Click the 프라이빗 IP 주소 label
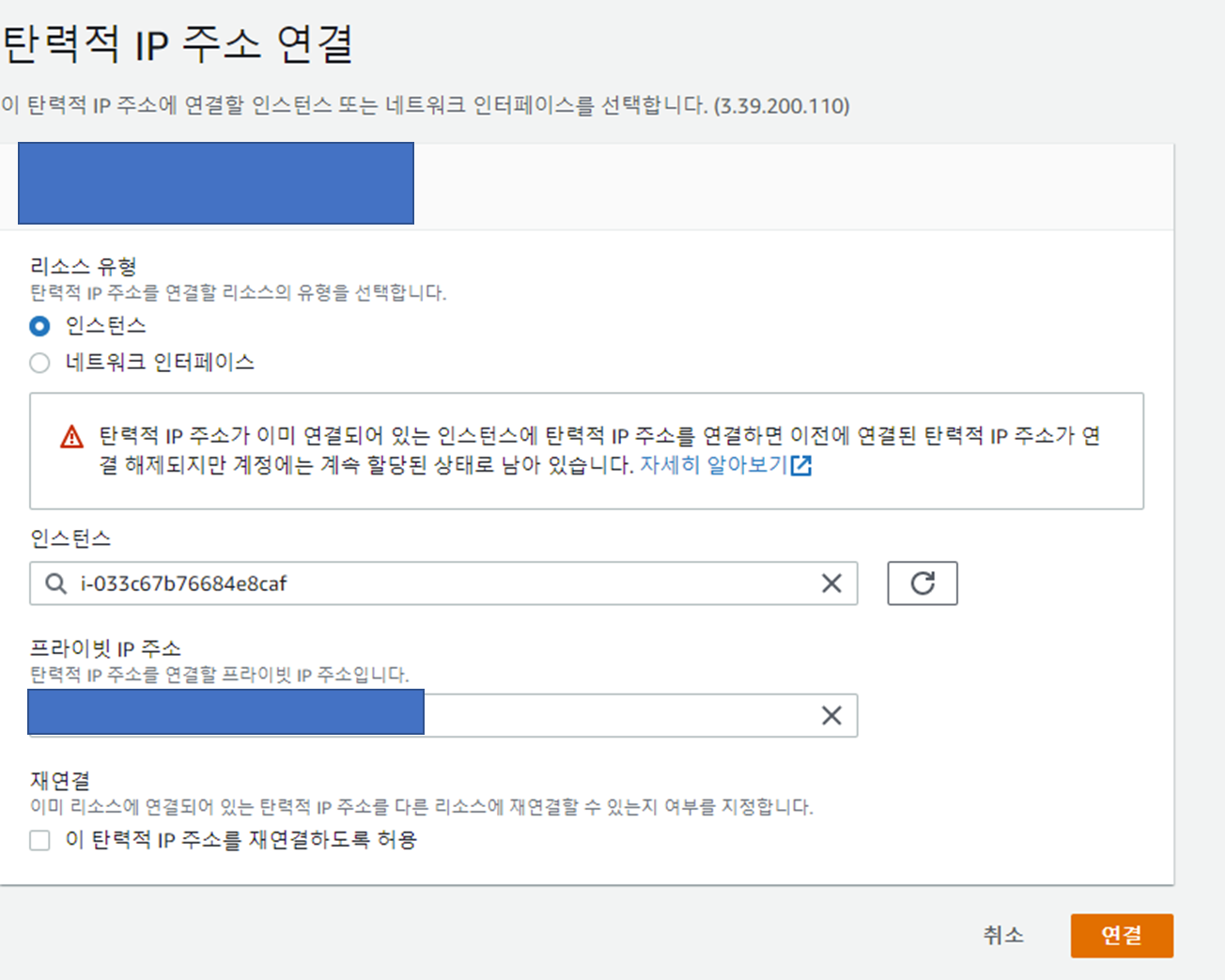Viewport: 1225px width, 980px height. tap(105, 648)
